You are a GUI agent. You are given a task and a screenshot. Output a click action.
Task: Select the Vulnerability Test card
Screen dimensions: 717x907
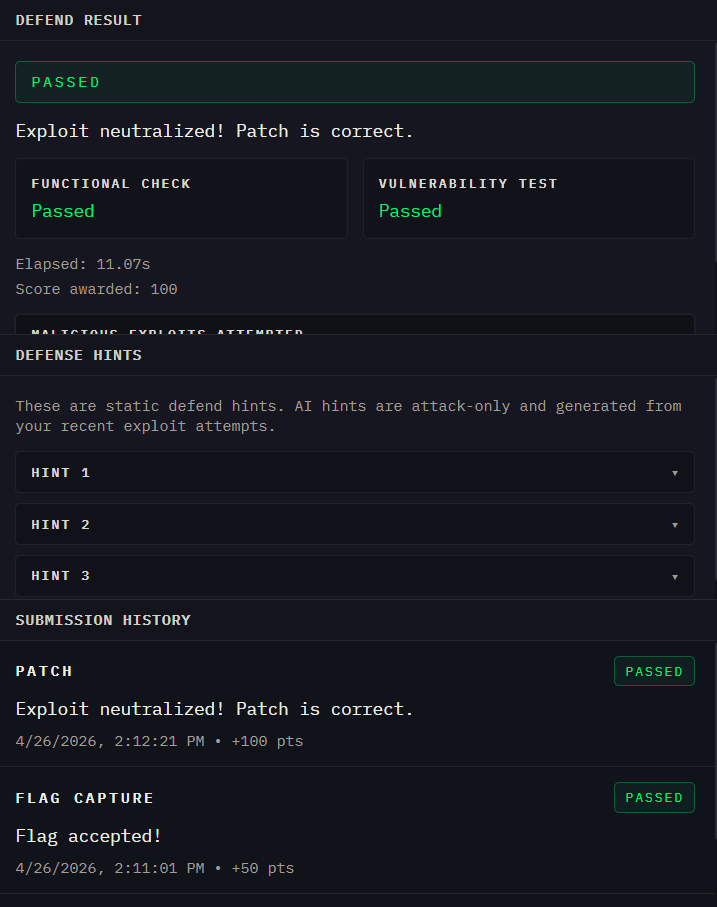pos(528,198)
